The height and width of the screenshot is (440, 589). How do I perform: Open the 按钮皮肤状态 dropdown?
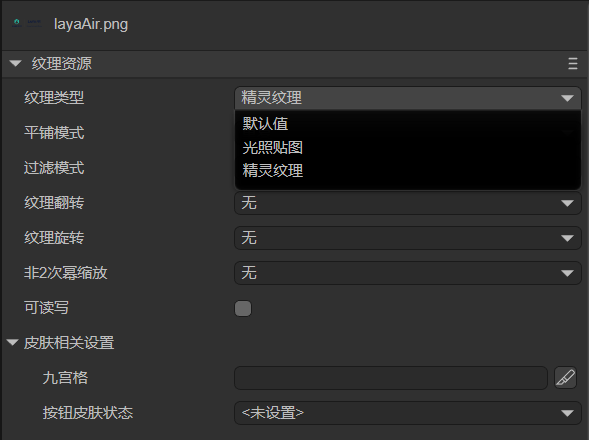click(x=408, y=413)
